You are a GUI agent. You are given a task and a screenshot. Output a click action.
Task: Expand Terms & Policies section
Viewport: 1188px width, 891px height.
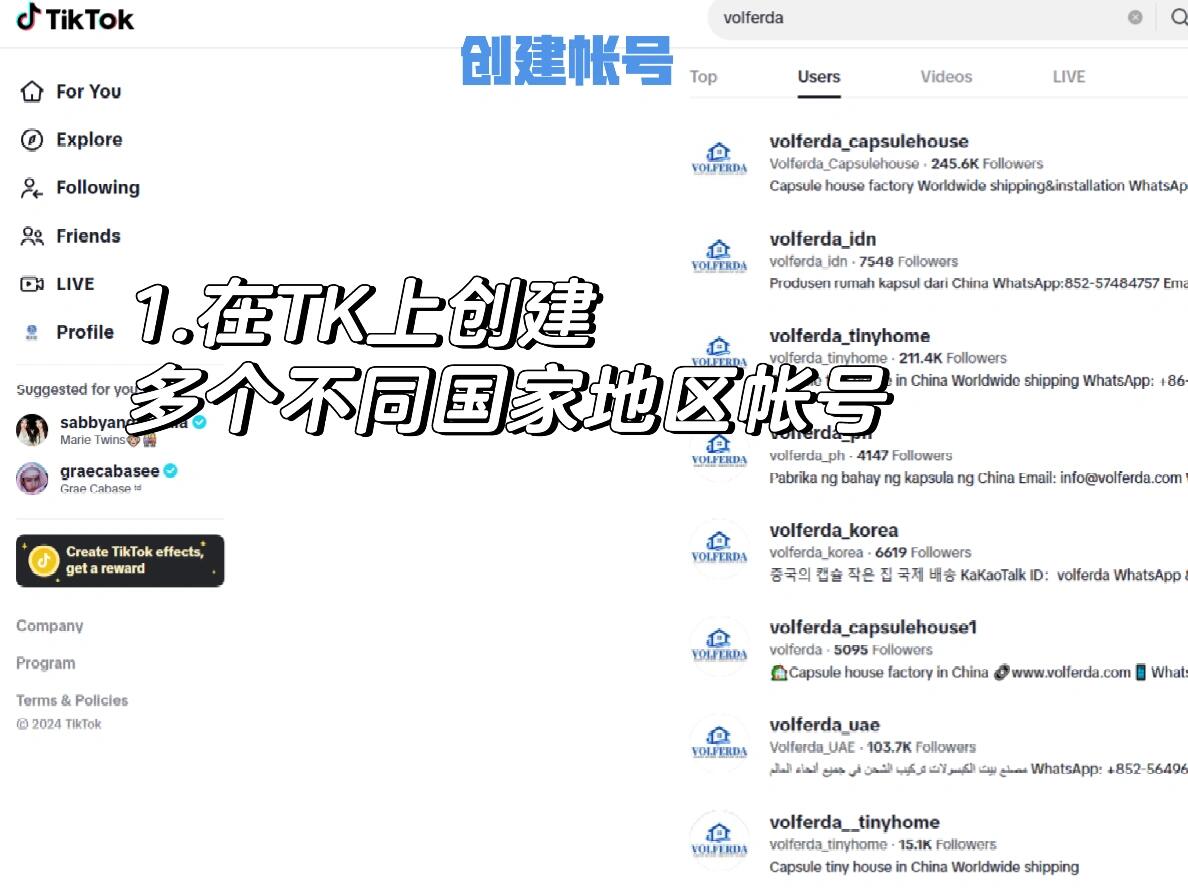tap(72, 700)
